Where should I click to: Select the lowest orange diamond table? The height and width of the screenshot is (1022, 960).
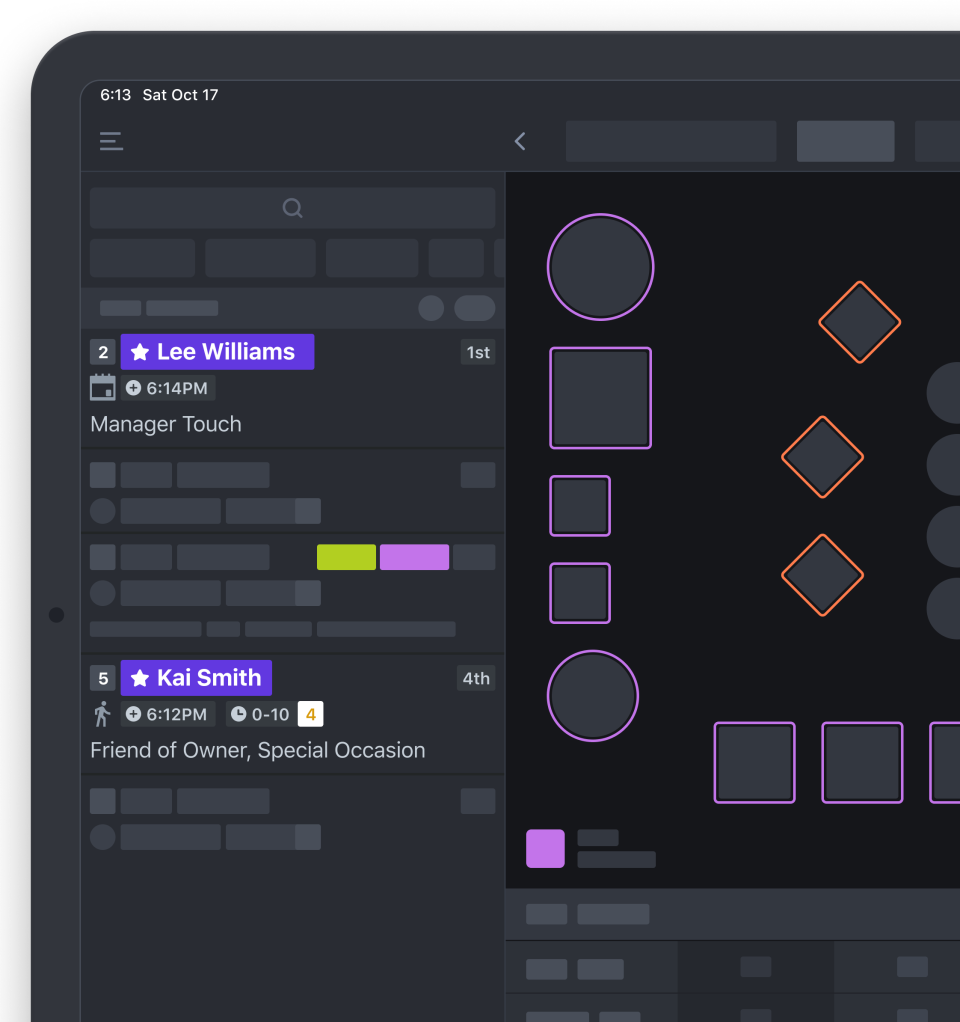click(822, 575)
